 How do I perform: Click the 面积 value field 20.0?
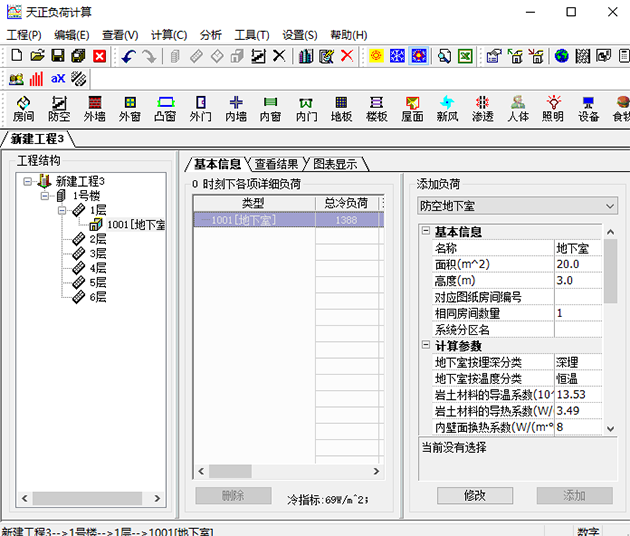577,264
